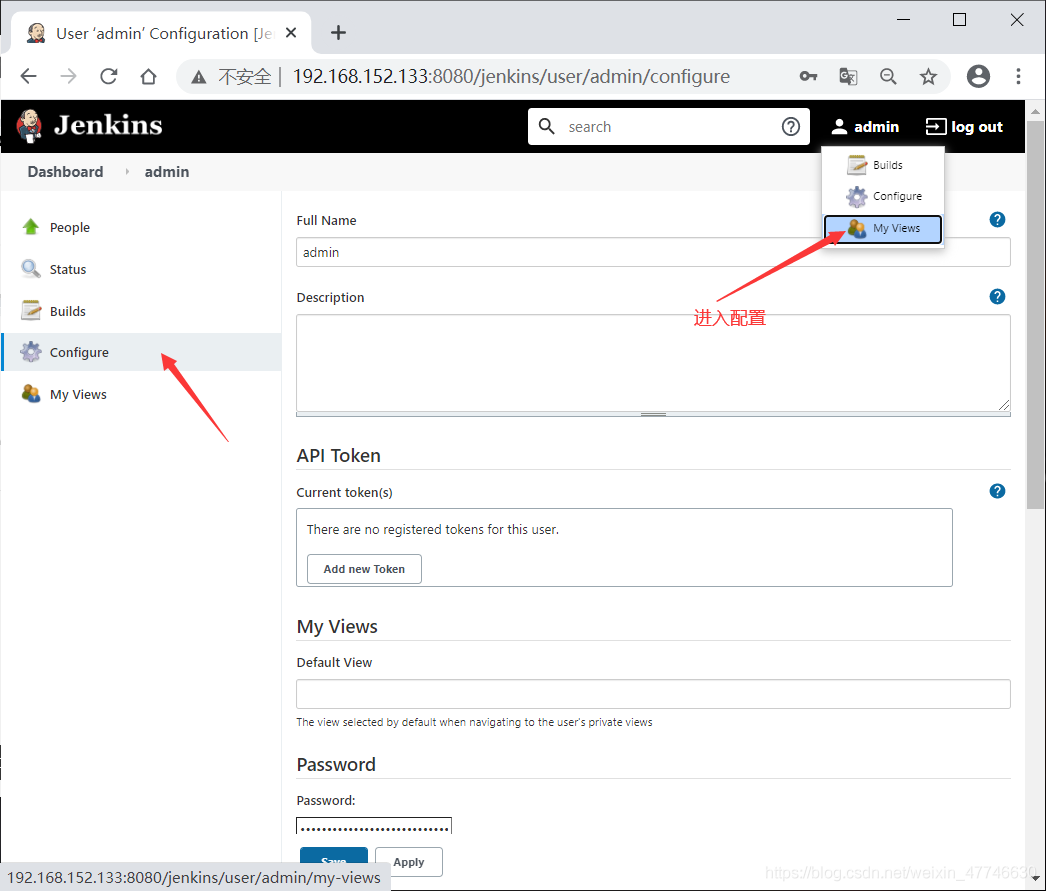
Task: Click into the Description textarea
Action: [653, 363]
